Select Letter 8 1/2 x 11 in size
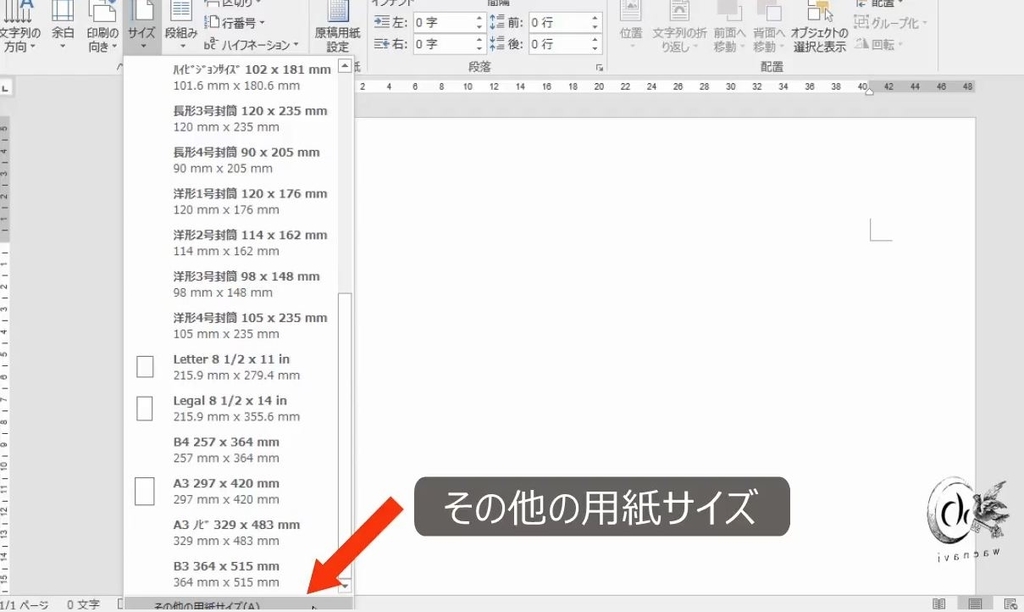This screenshot has width=1024, height=612. (x=231, y=367)
